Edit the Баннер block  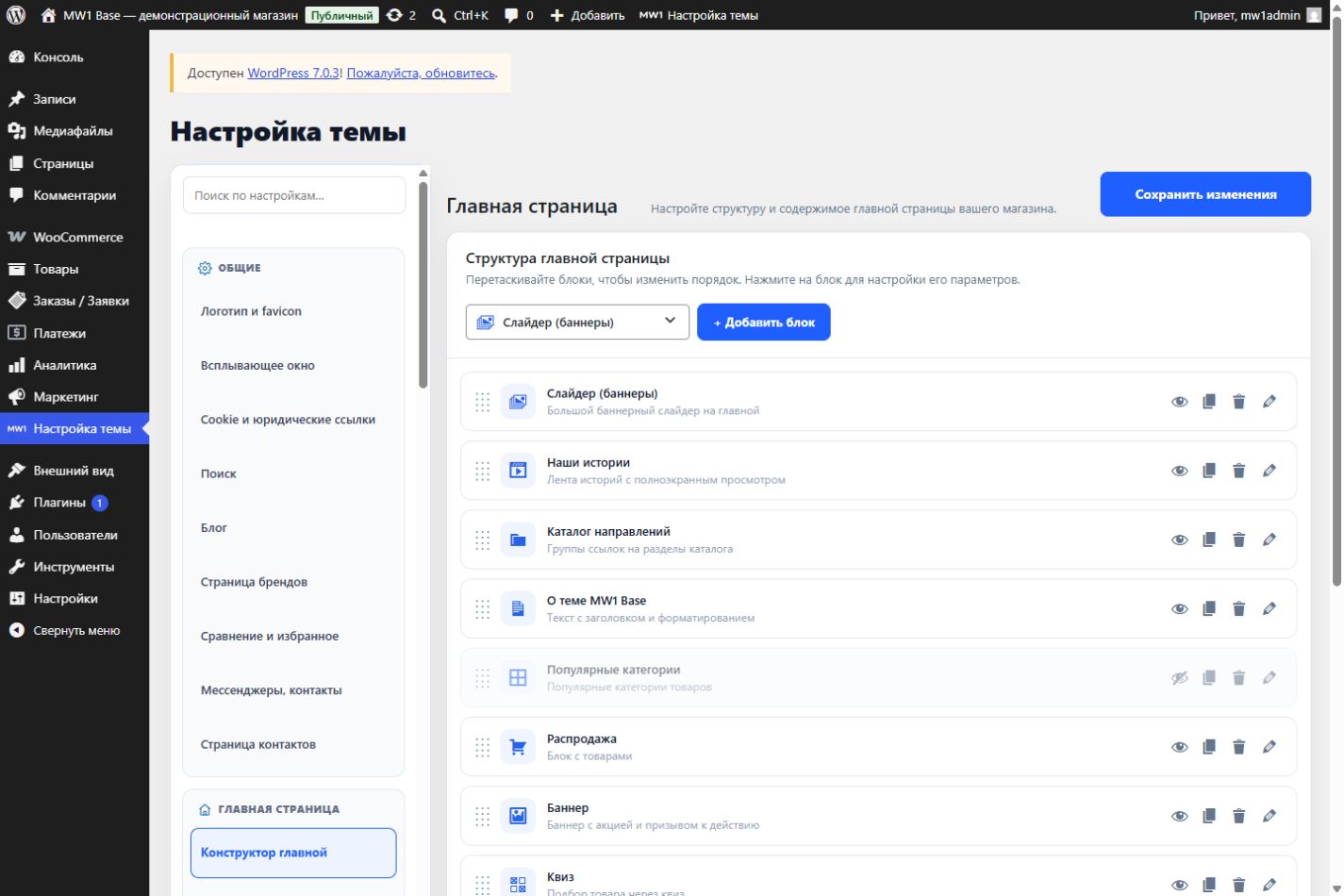[1269, 816]
